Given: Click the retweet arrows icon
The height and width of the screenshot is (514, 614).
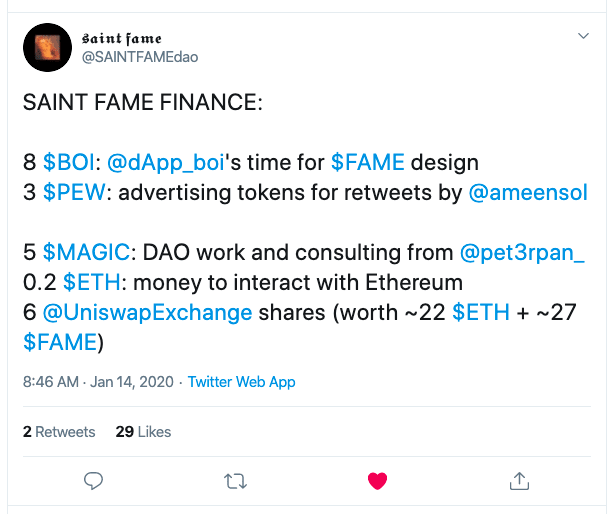Looking at the screenshot, I should (235, 481).
